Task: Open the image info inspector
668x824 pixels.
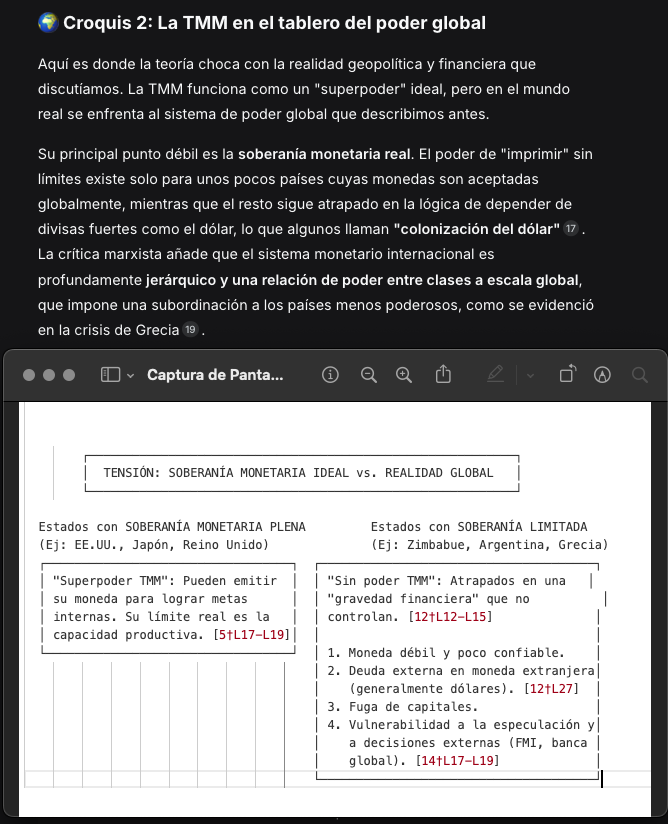Action: [x=330, y=375]
